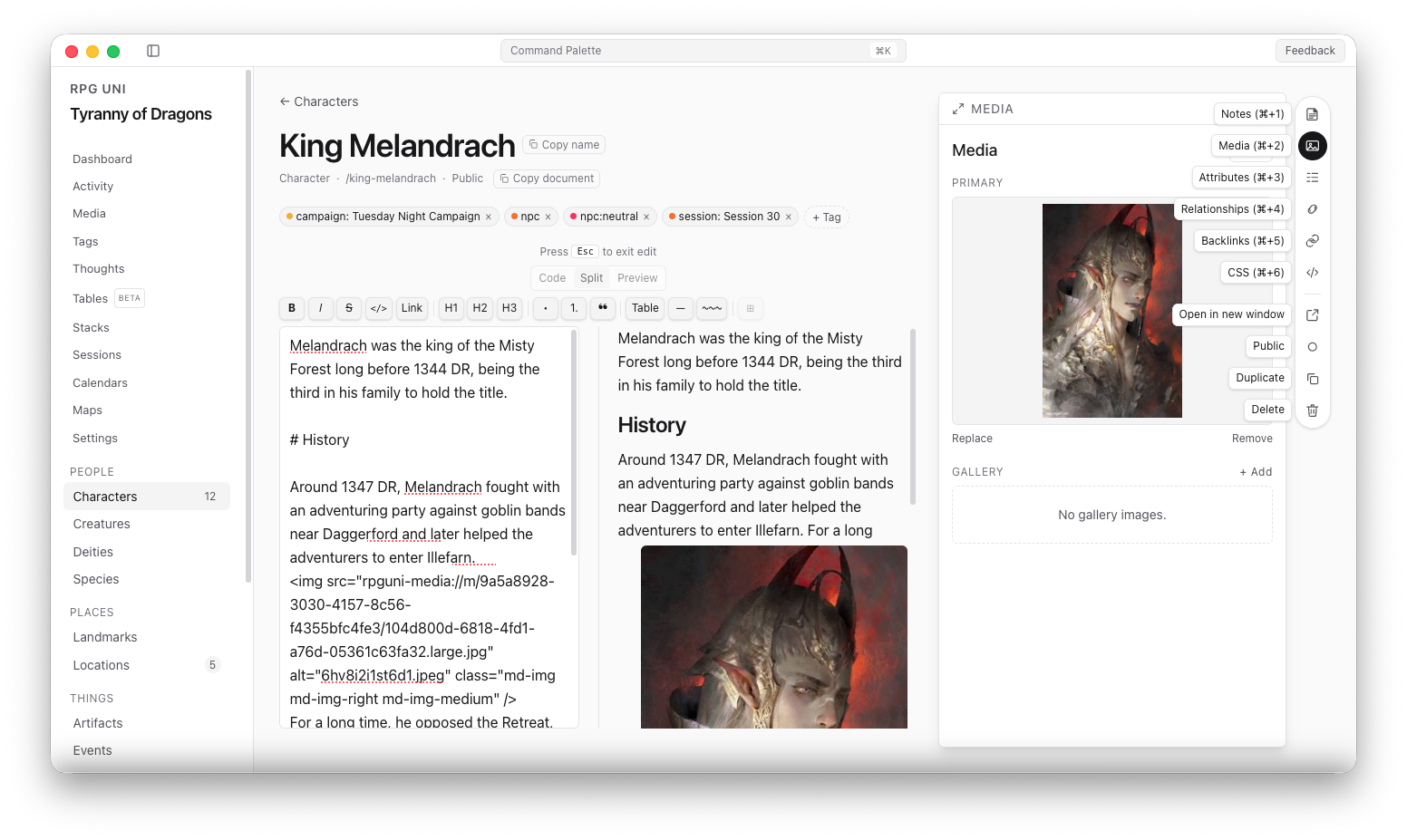Open Calendars in sidebar

coord(100,382)
